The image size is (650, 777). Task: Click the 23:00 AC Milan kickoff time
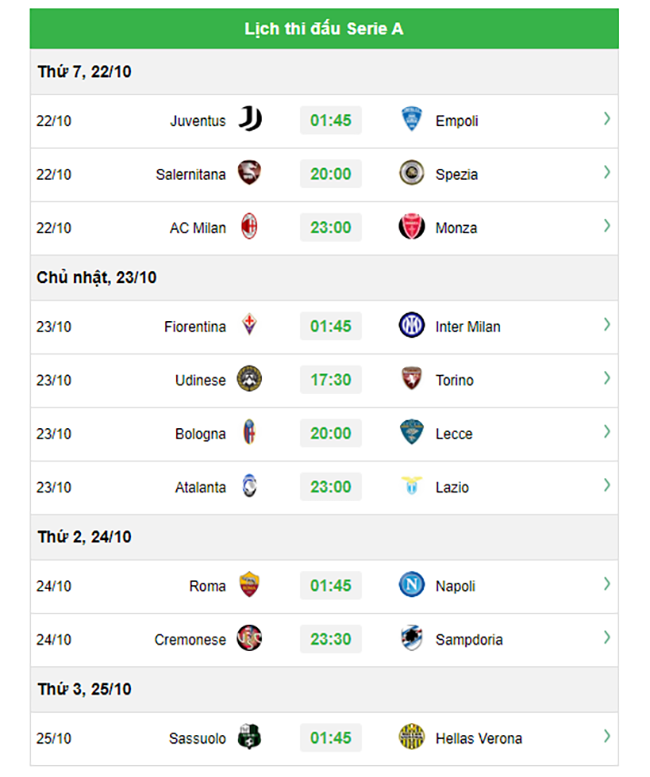click(x=330, y=227)
